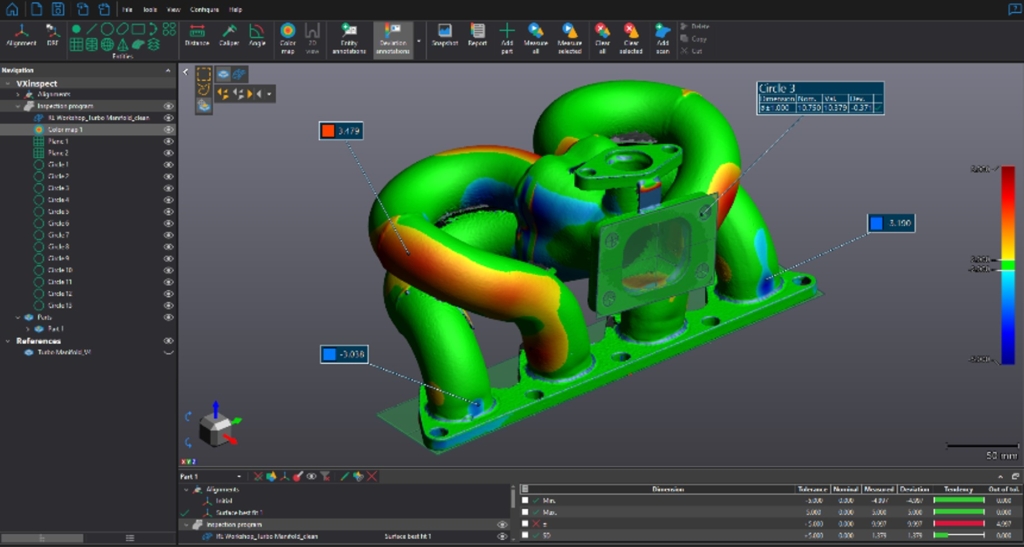The height and width of the screenshot is (547, 1024).
Task: Check the Min. row checkbox in results table
Action: (x=525, y=501)
